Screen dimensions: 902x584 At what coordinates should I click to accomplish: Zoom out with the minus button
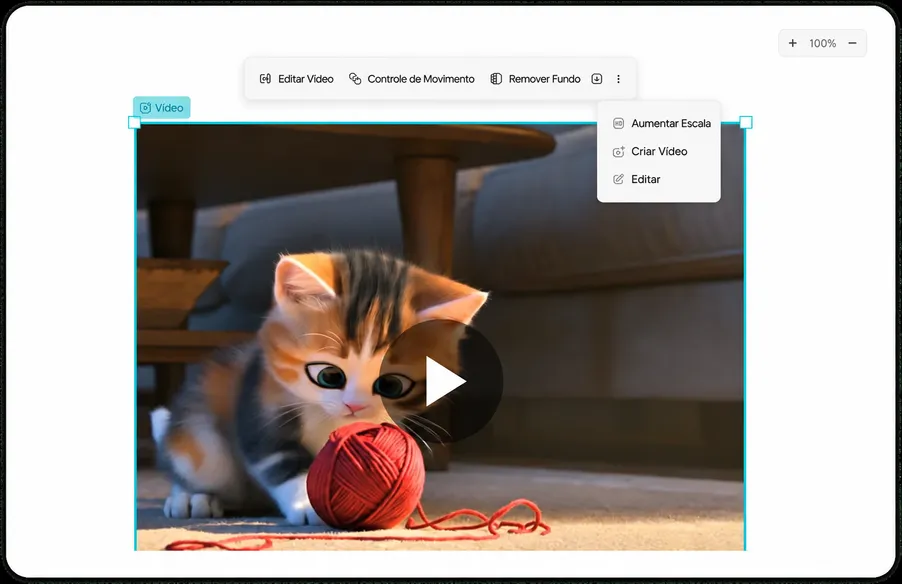pyautogui.click(x=853, y=43)
